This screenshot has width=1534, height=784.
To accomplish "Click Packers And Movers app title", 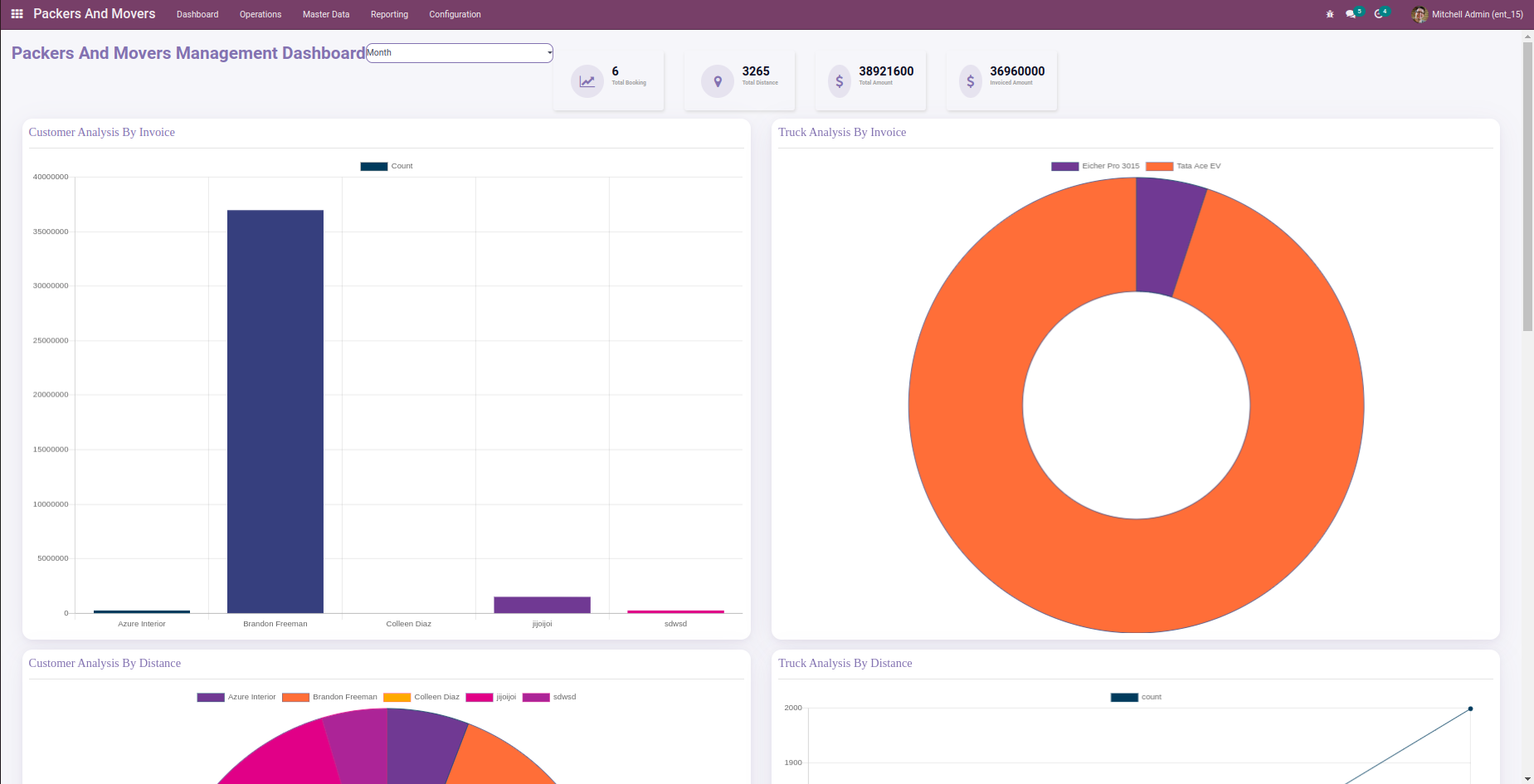I will pos(95,14).
